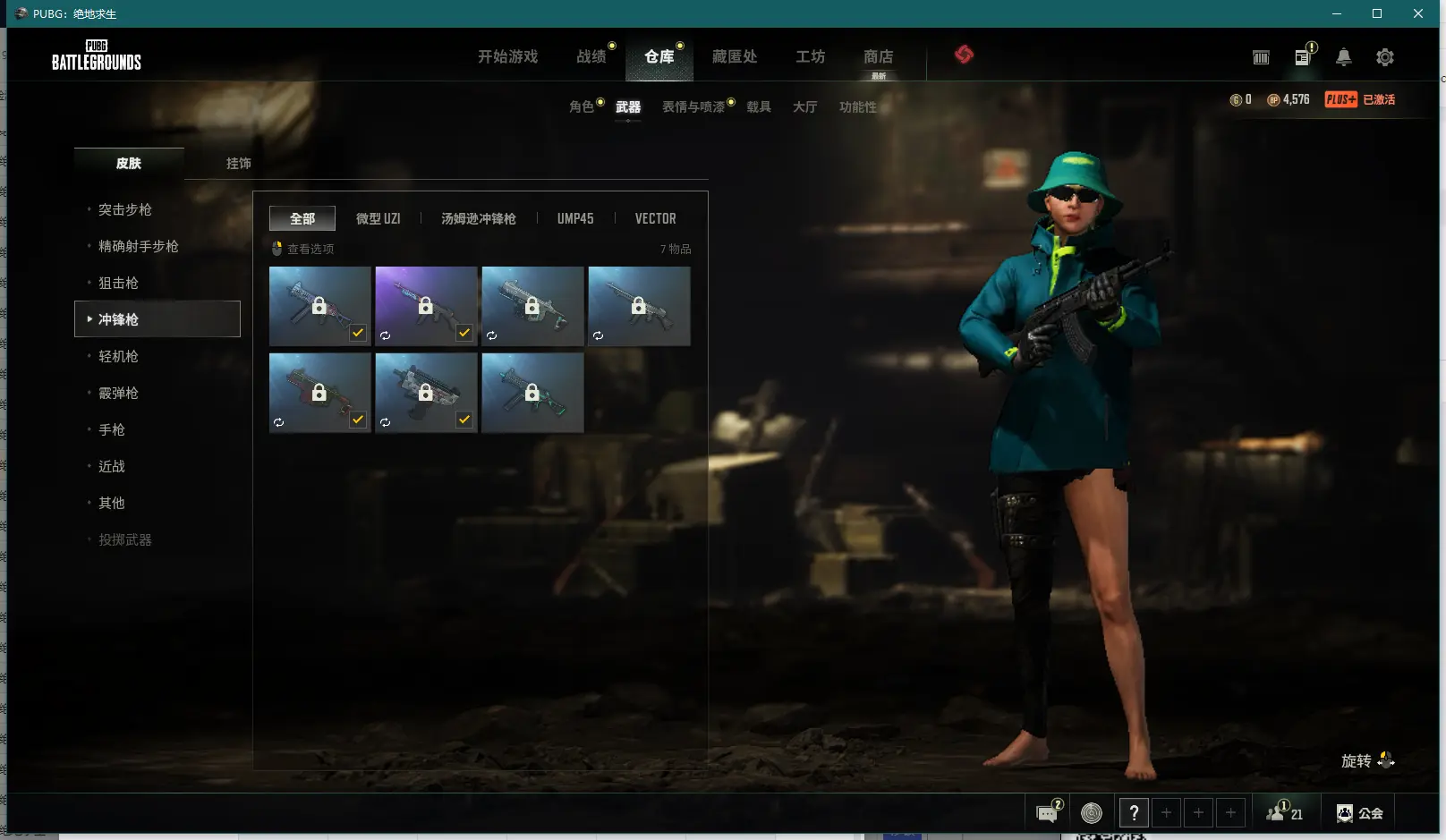
Task: Toggle checkmark on white UZI skin
Action: 464,420
